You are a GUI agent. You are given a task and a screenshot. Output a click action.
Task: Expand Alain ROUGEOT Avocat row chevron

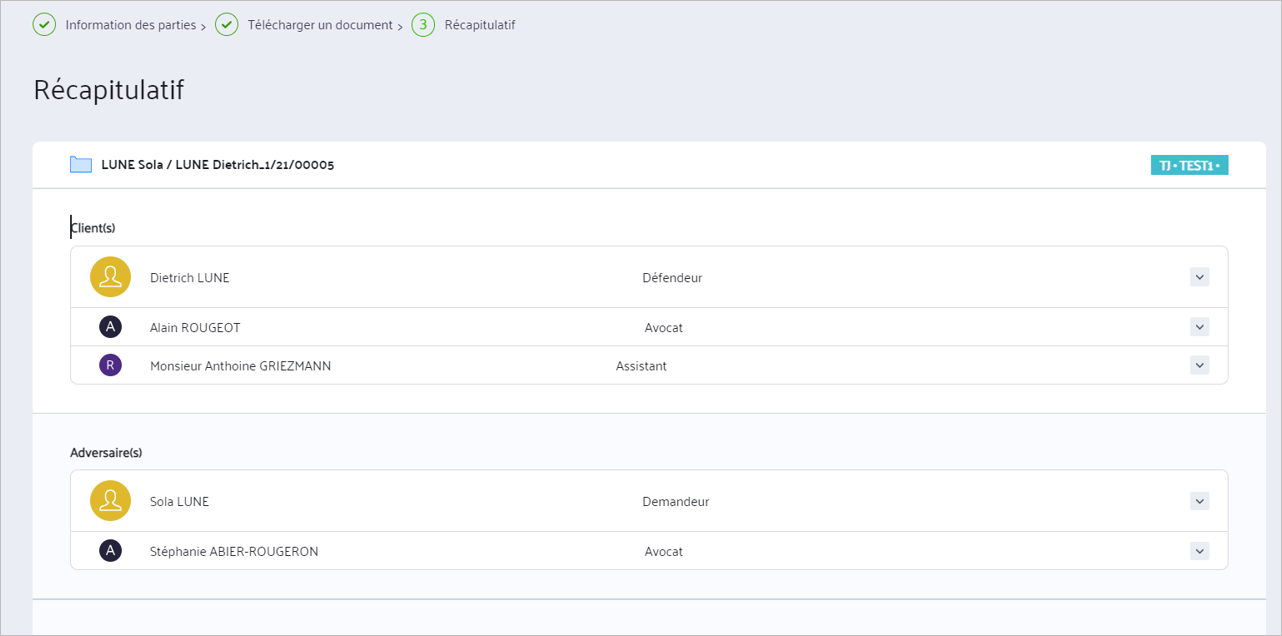pyautogui.click(x=1200, y=327)
